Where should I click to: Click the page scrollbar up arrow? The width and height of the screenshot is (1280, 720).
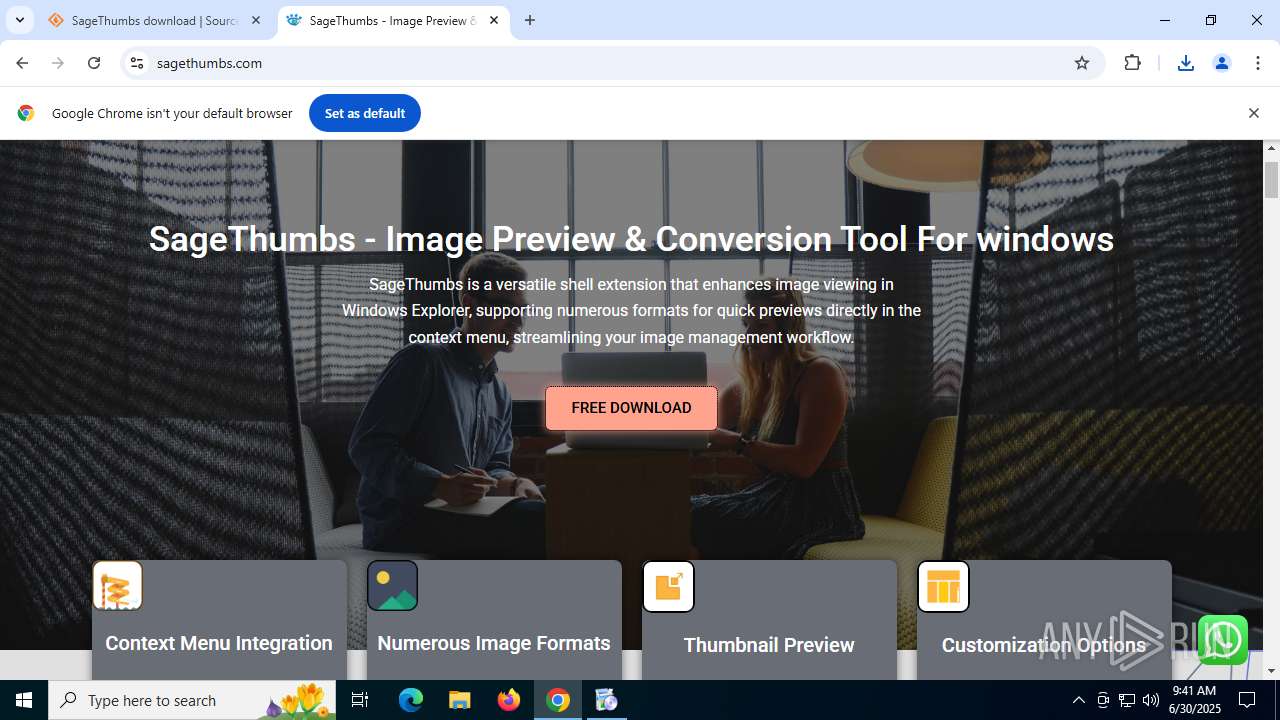coord(1272,149)
